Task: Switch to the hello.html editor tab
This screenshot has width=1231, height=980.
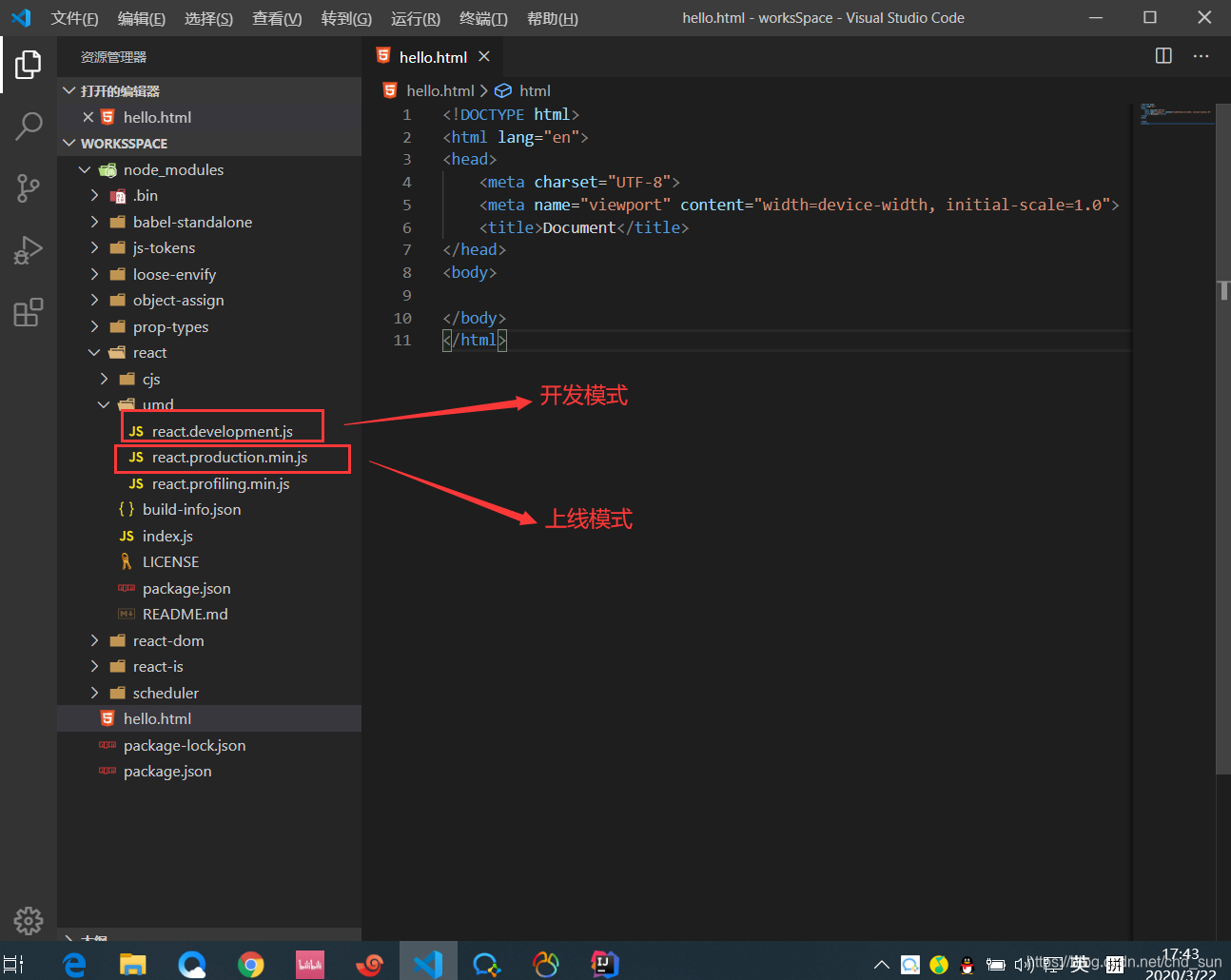Action: [x=433, y=56]
